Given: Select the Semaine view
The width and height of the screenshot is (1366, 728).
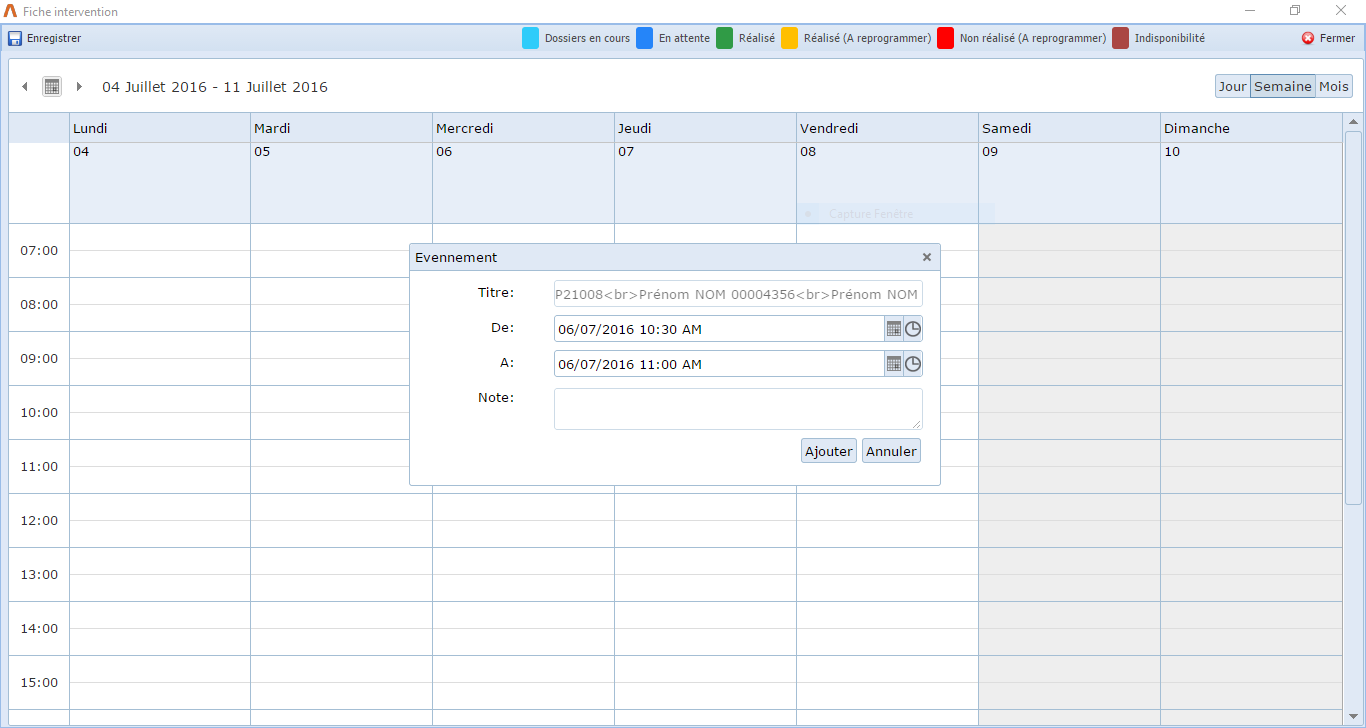Looking at the screenshot, I should (1282, 87).
